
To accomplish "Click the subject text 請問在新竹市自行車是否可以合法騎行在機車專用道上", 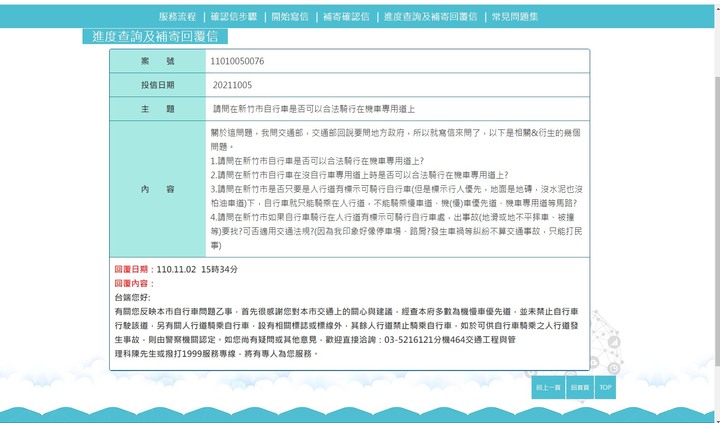I will (x=314, y=109).
